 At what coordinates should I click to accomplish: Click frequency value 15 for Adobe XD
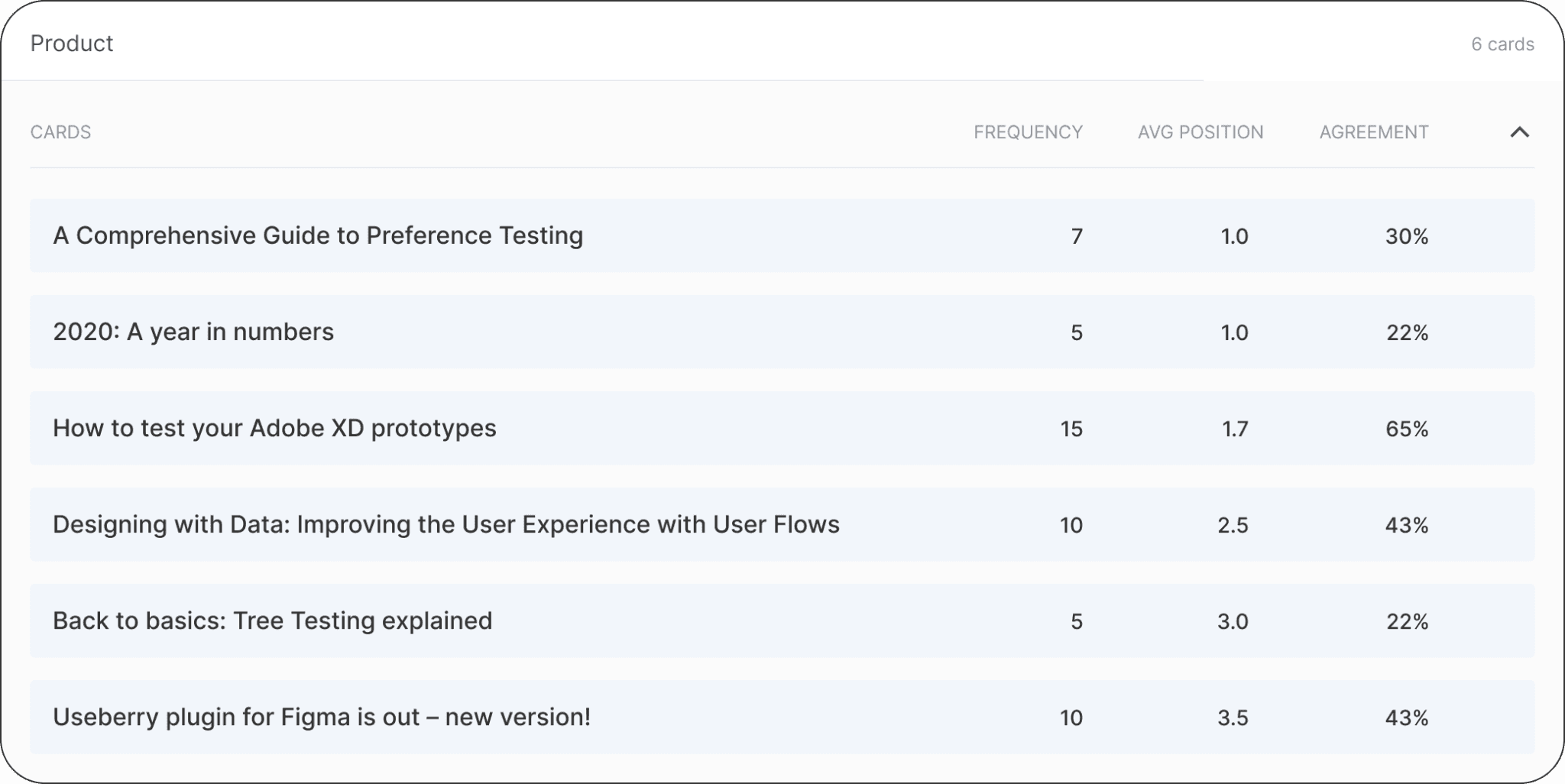1071,429
